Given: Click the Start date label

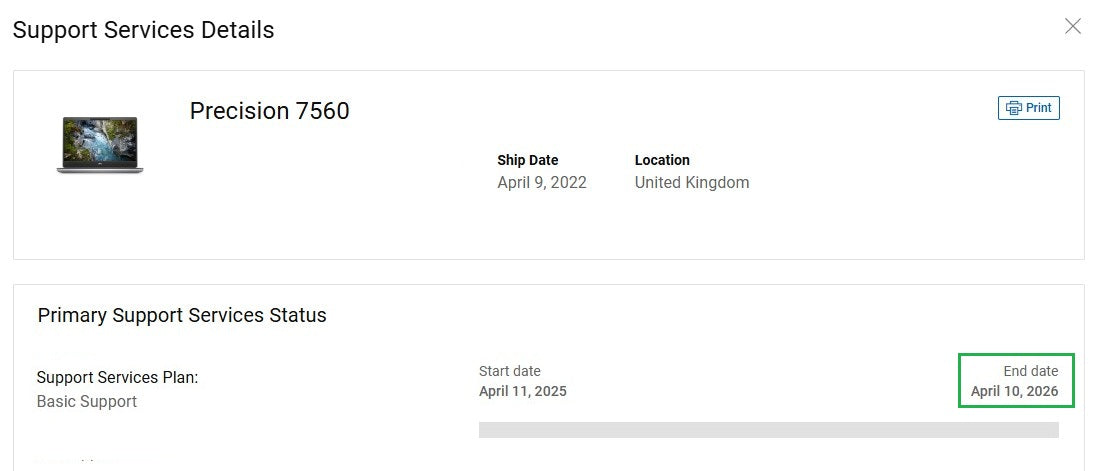Looking at the screenshot, I should click(509, 371).
